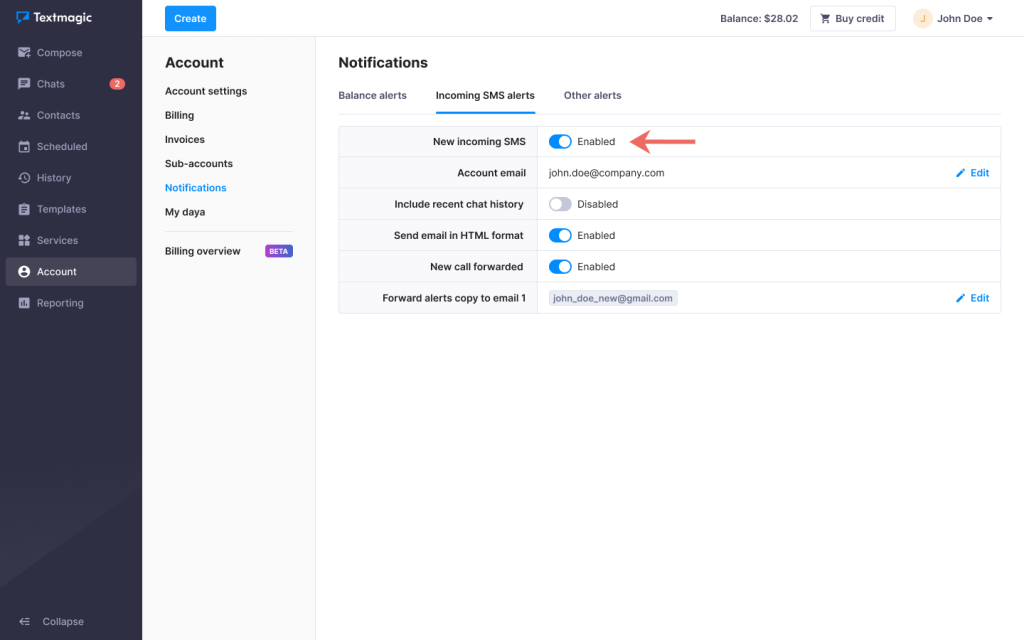Image resolution: width=1024 pixels, height=640 pixels.
Task: Switch to the Balance alerts tab
Action: (x=372, y=96)
